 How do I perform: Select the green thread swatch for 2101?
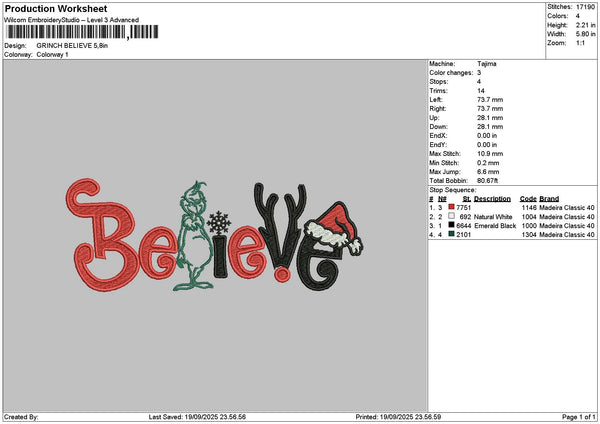(x=452, y=234)
